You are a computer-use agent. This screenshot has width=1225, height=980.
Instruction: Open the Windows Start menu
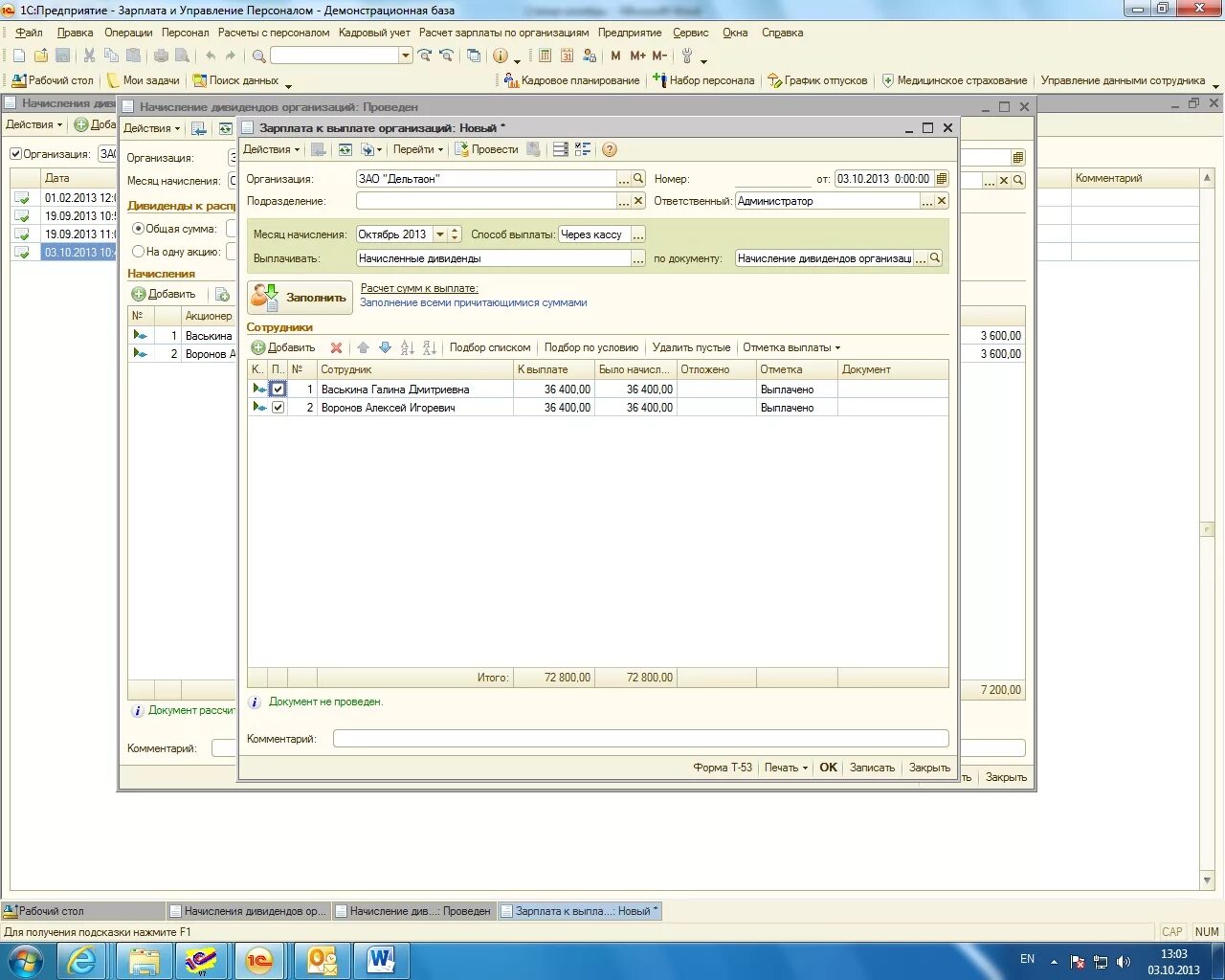pos(26,961)
